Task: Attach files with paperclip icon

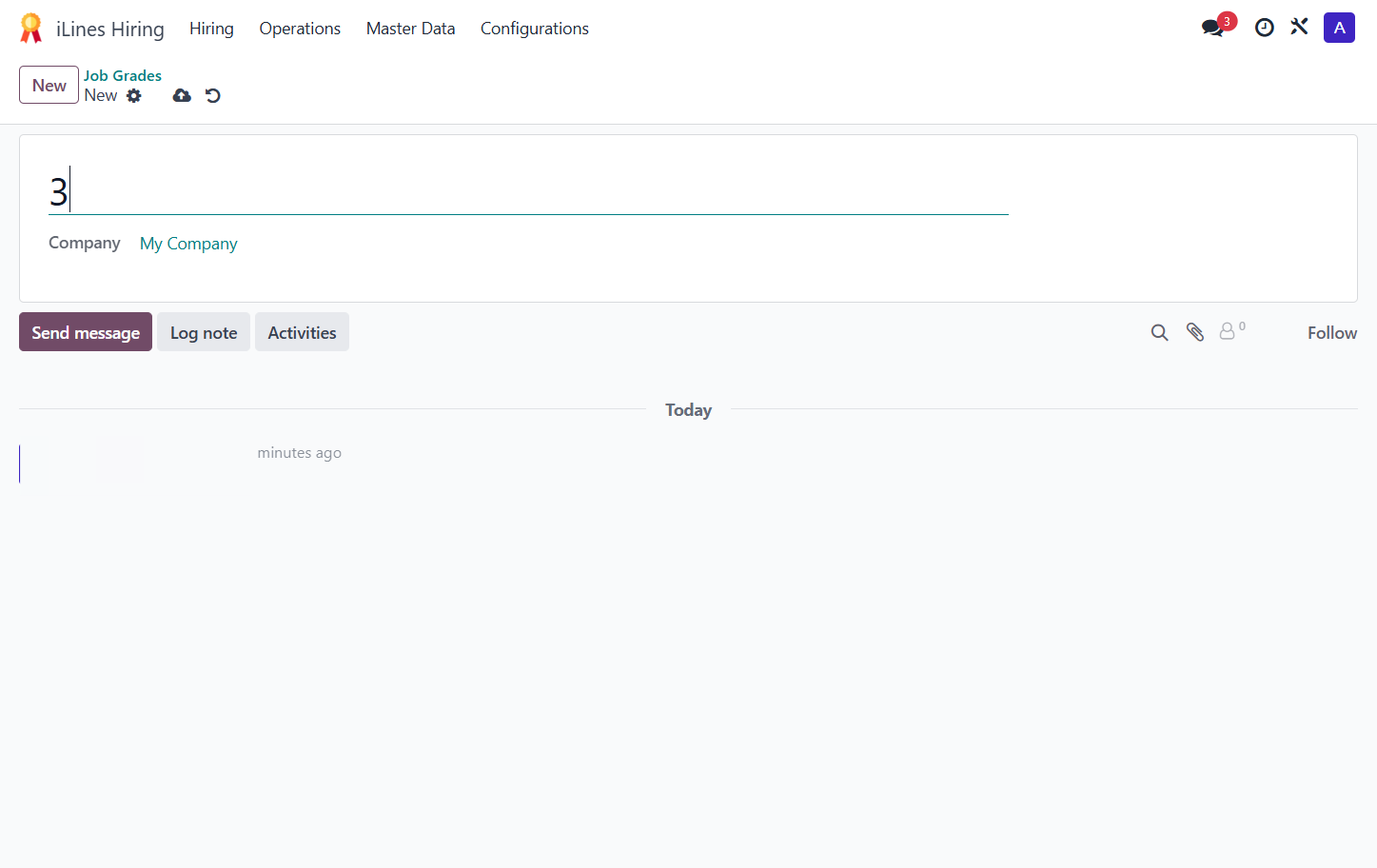Action: click(1195, 331)
